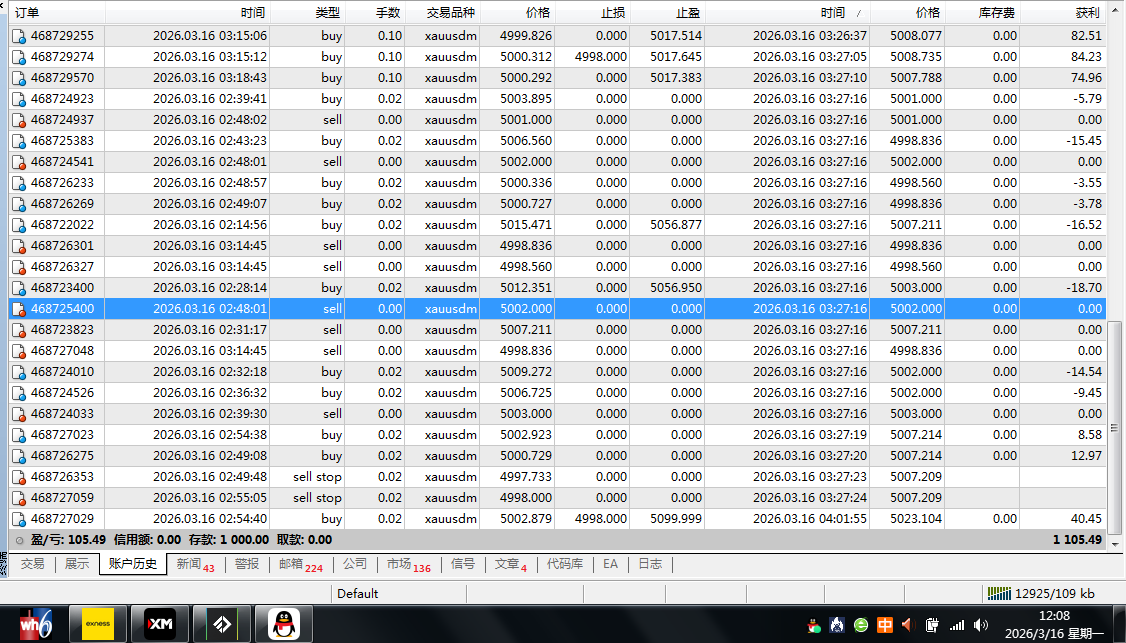Image resolution: width=1126 pixels, height=643 pixels.
Task: Open the 日志 tab
Action: (650, 564)
